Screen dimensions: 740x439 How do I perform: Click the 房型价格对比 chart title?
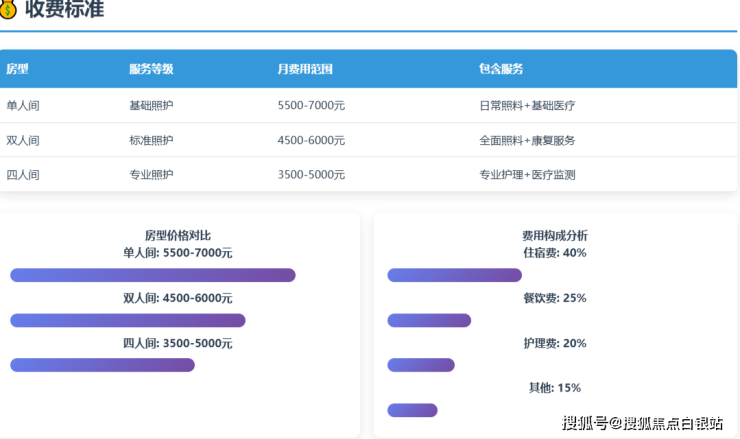178,236
